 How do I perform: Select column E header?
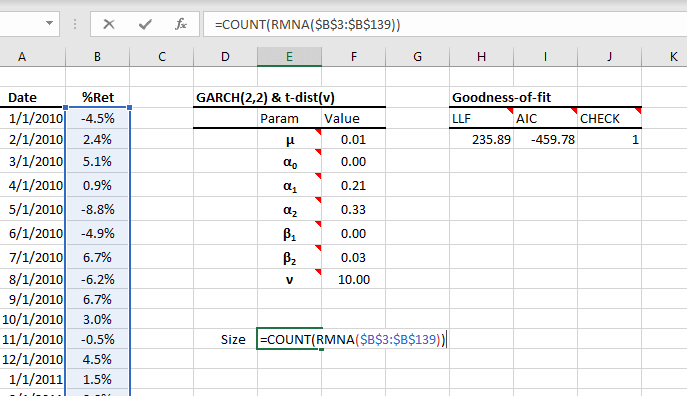click(x=289, y=57)
